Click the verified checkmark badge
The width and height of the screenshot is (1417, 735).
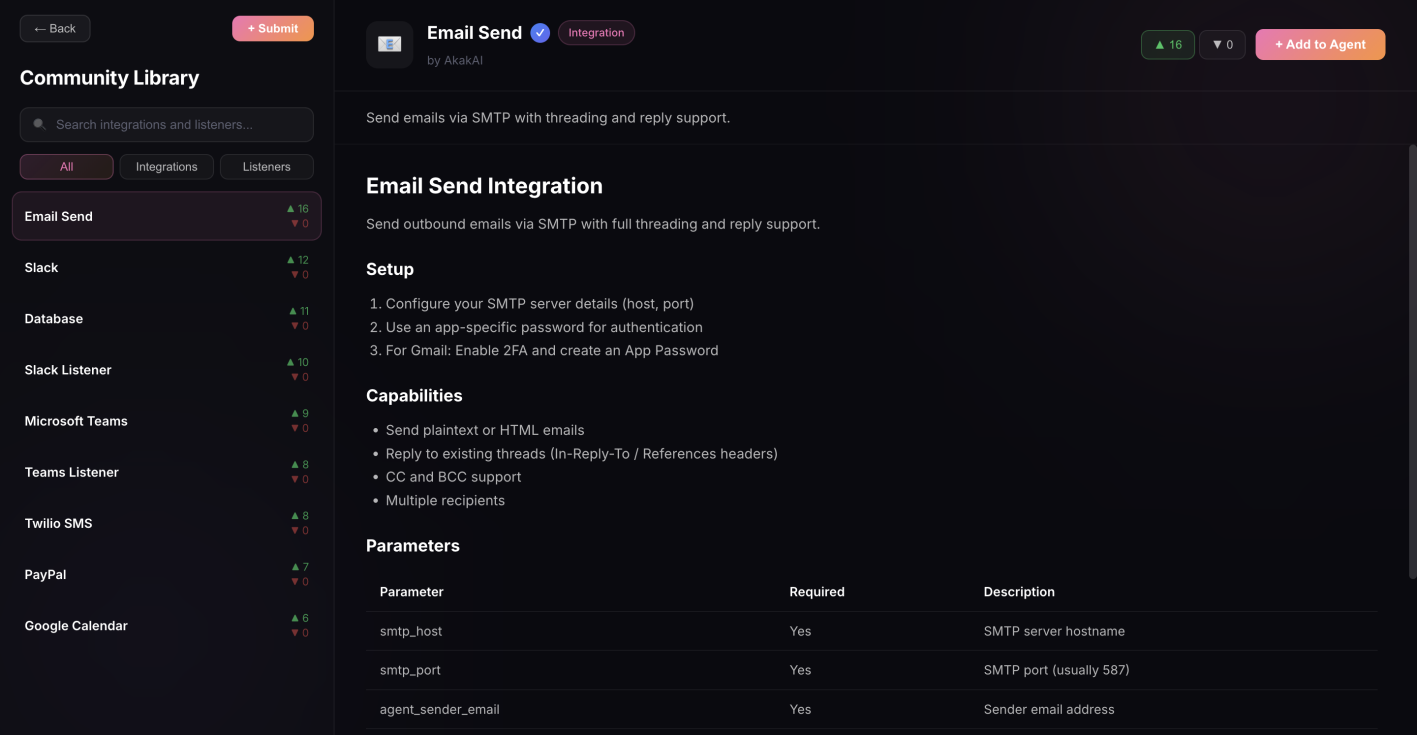pyautogui.click(x=540, y=33)
